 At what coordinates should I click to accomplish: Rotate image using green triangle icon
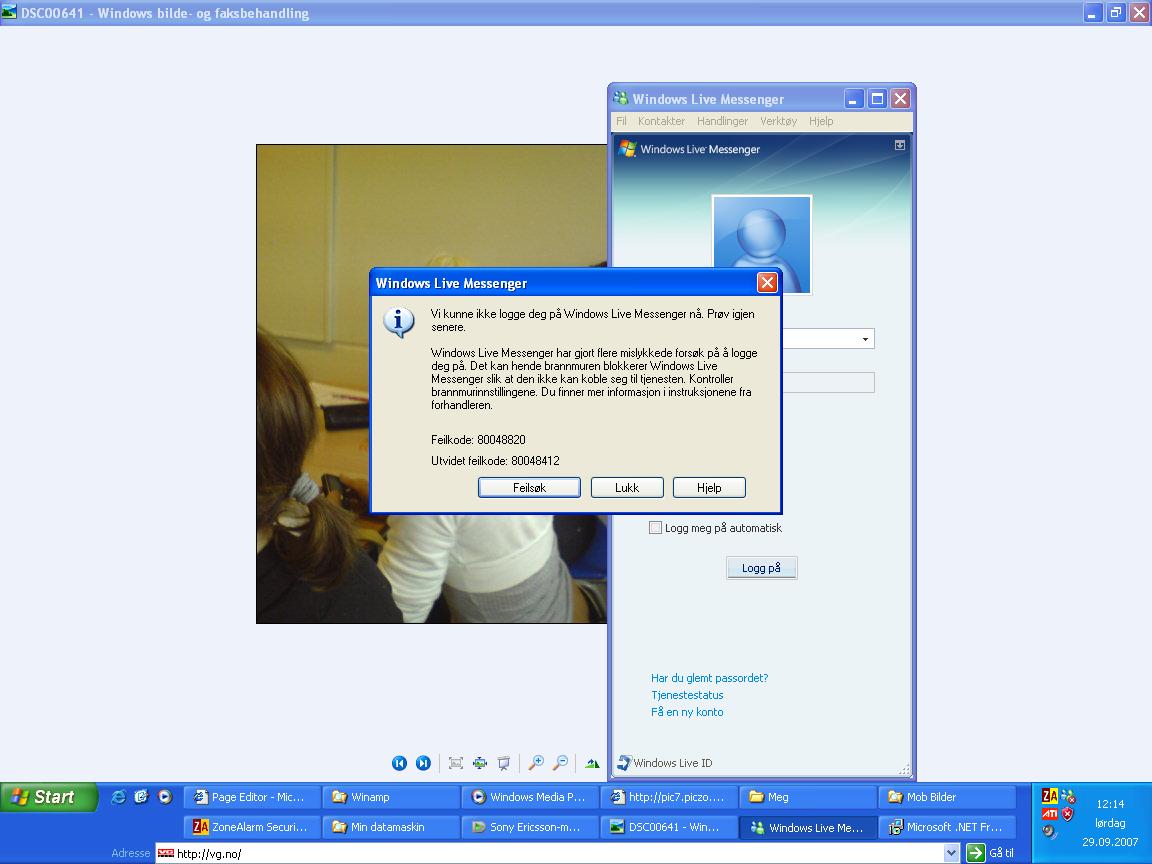[x=592, y=763]
